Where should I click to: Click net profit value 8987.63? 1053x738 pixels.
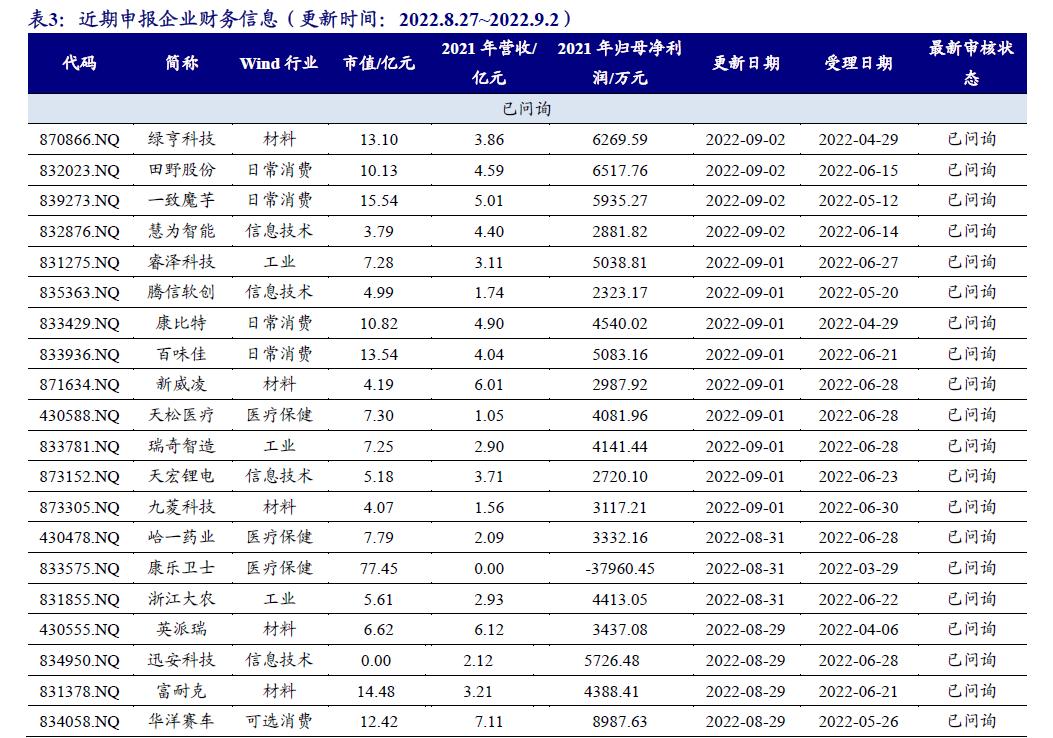(x=620, y=722)
